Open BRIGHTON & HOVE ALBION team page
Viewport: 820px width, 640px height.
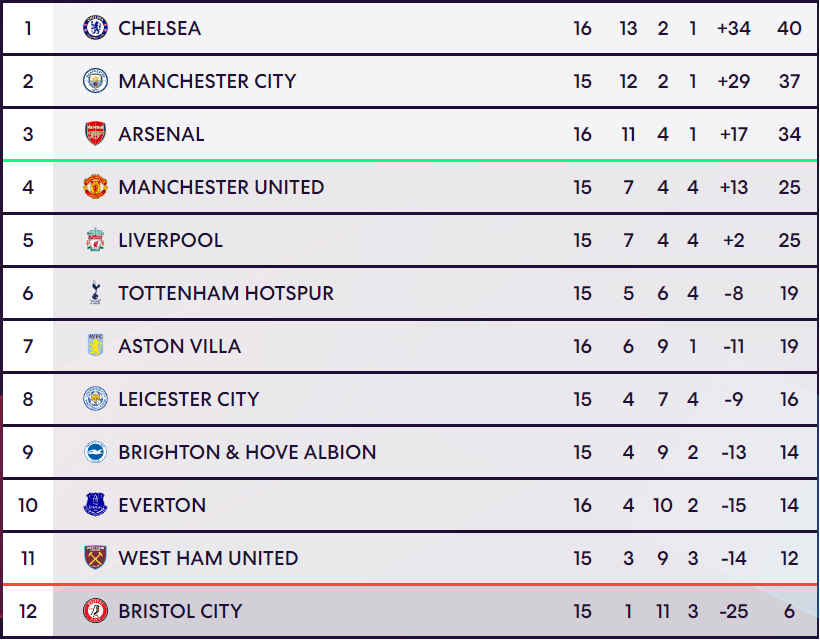point(247,452)
